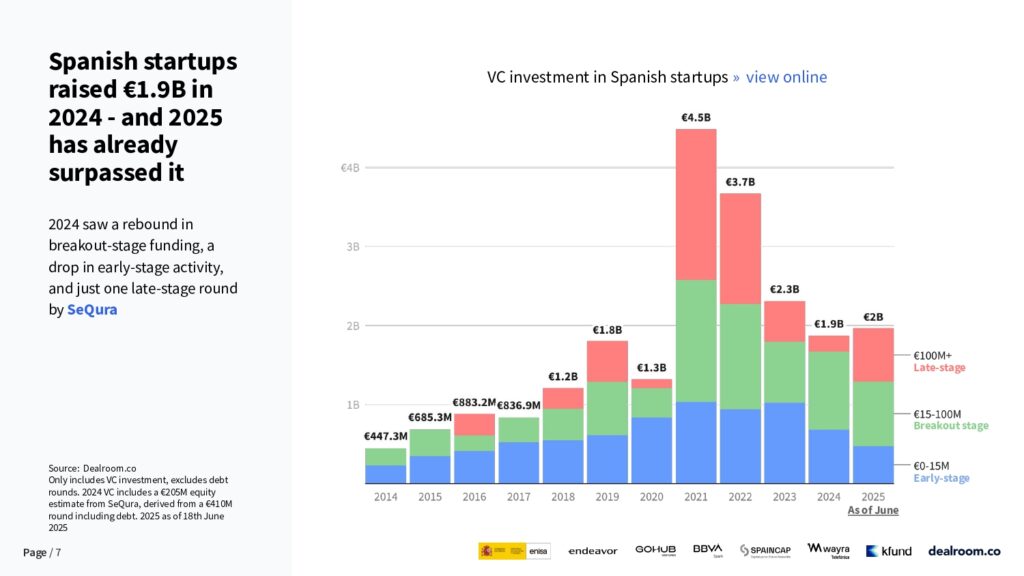Click the 2019 red late-stage bar segment
Viewport: 1024px width, 576px height.
[x=607, y=361]
